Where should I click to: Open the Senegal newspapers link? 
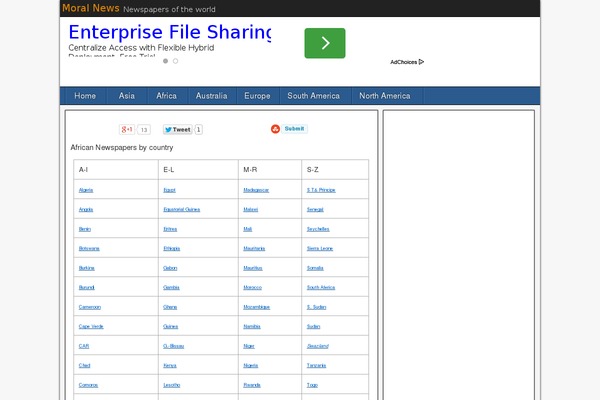coord(315,210)
